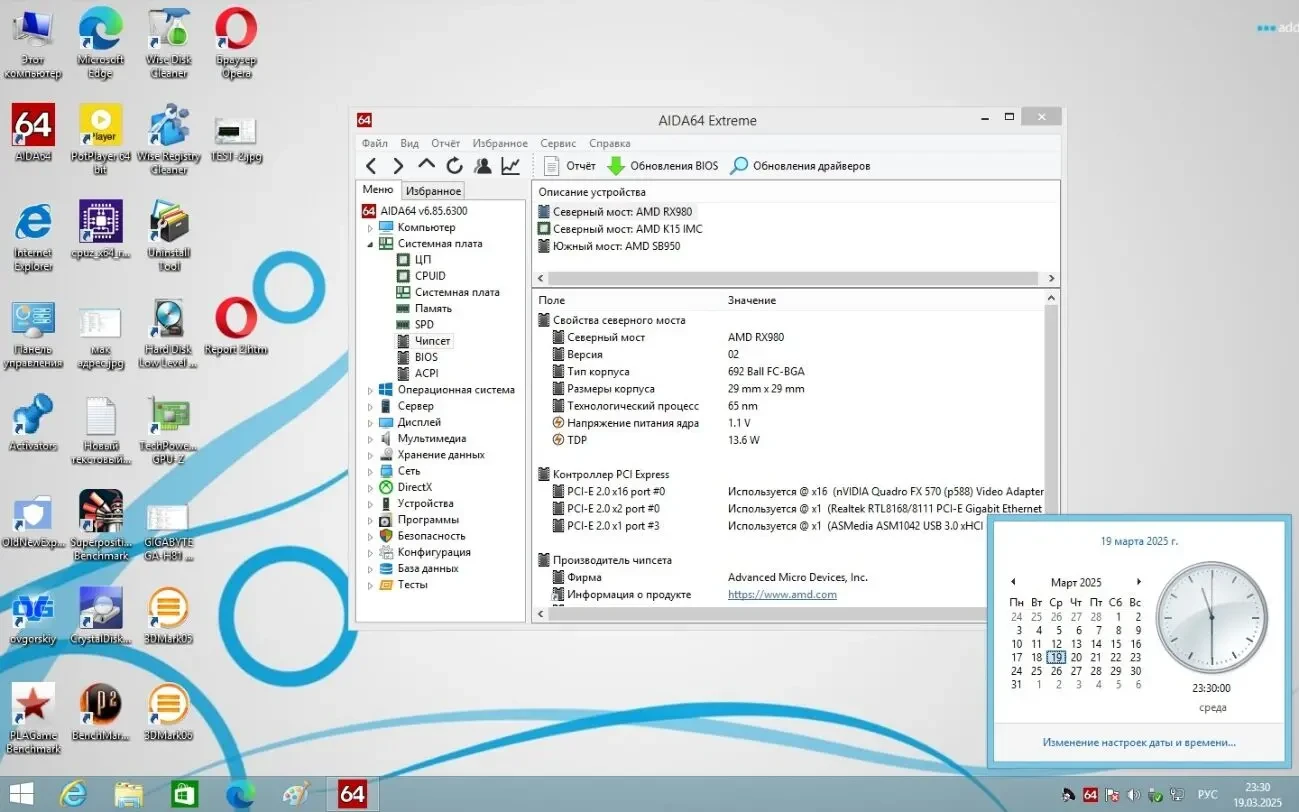Screen dimensions: 1299x812
Task: Open the Справка menu
Action: tap(610, 143)
